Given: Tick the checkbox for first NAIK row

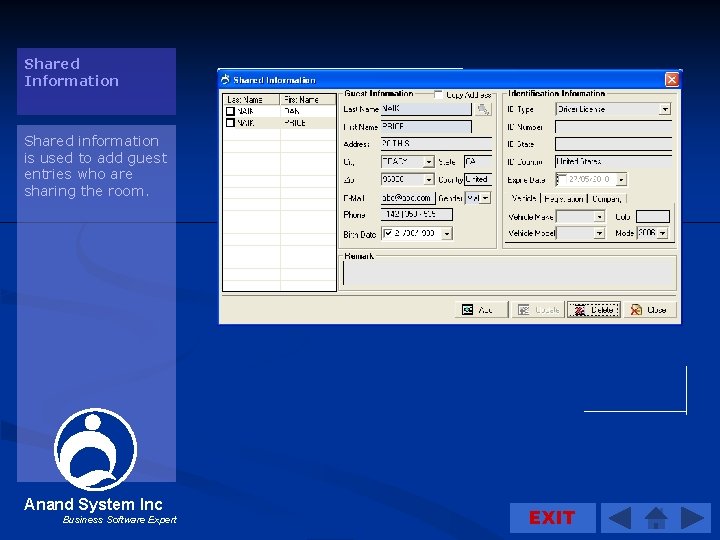Looking at the screenshot, I should pyautogui.click(x=230, y=111).
